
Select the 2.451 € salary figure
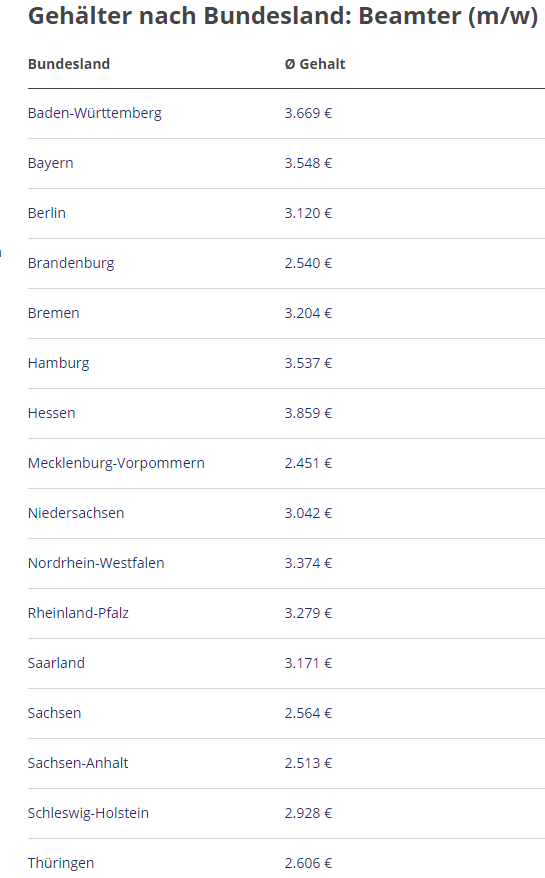308,463
